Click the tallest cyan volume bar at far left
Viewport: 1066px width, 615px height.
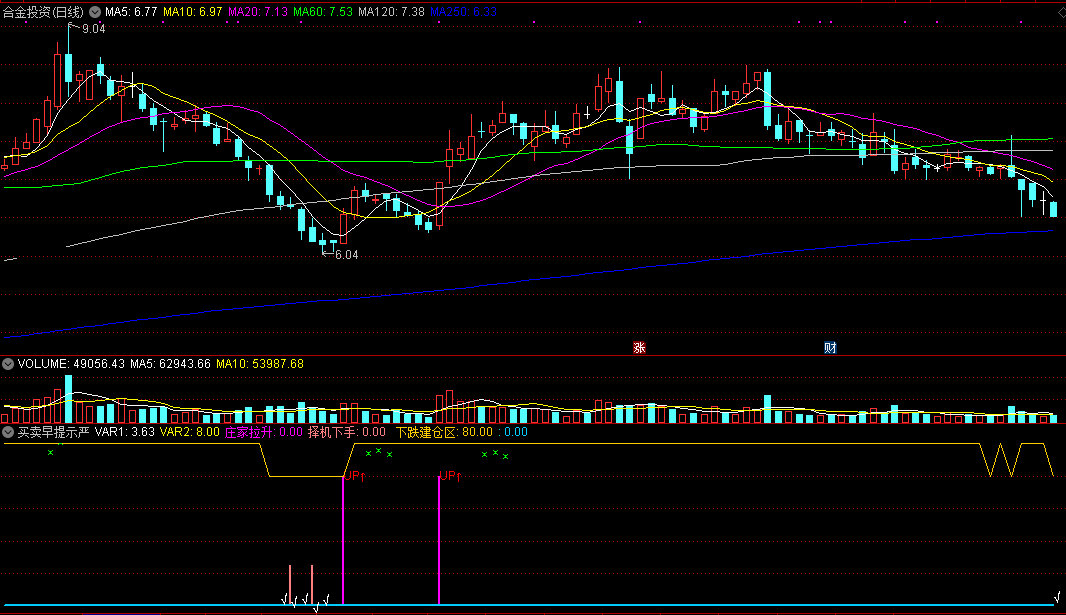[x=68, y=399]
